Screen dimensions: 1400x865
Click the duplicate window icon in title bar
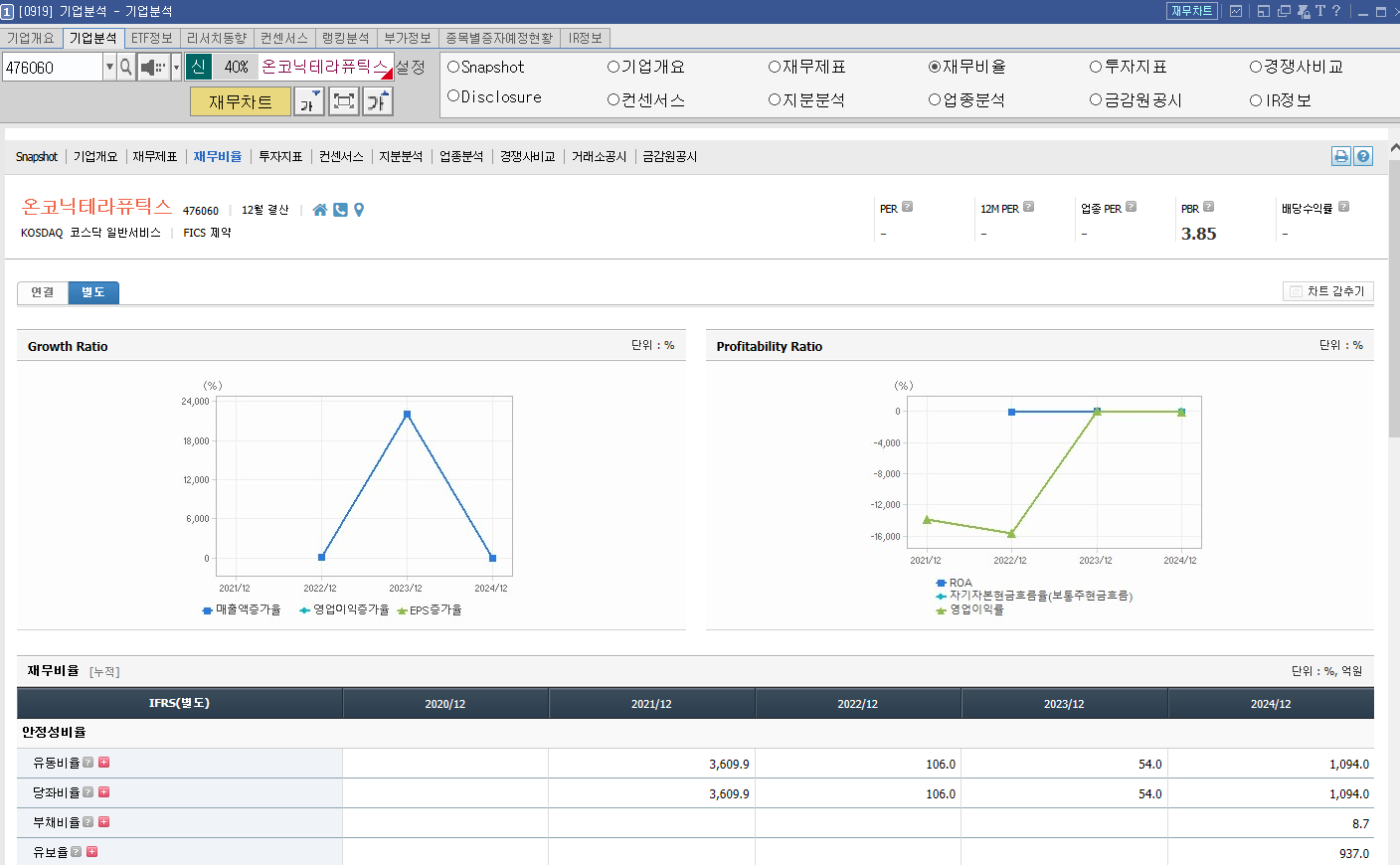point(1284,11)
